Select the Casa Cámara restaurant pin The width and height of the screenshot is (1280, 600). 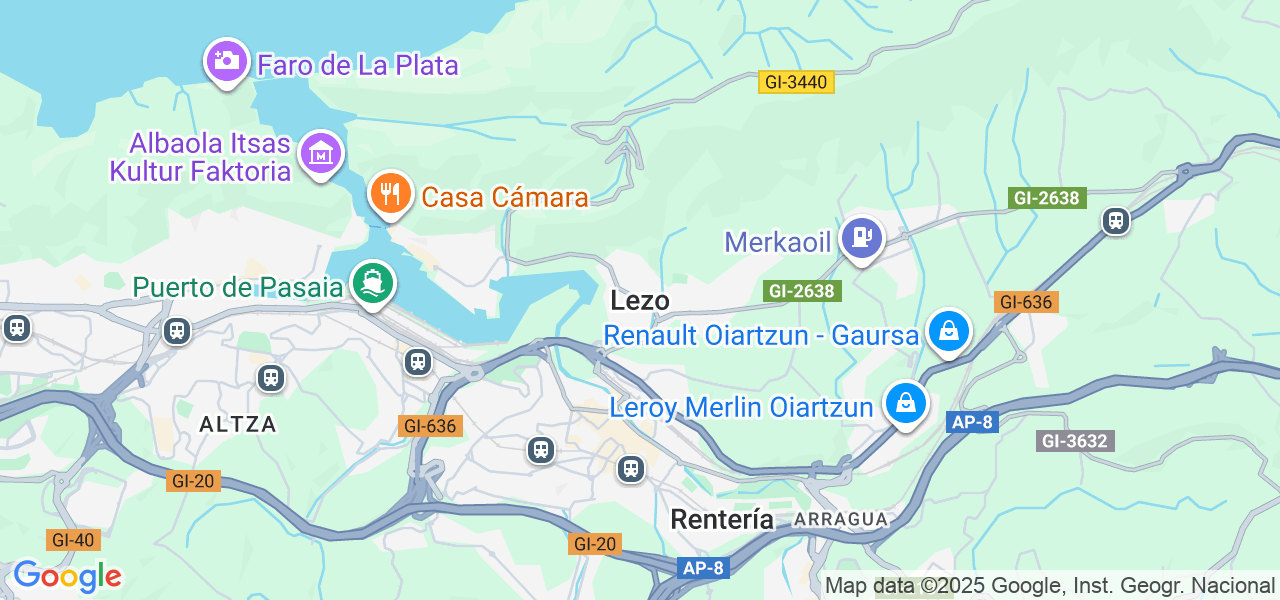[391, 193]
